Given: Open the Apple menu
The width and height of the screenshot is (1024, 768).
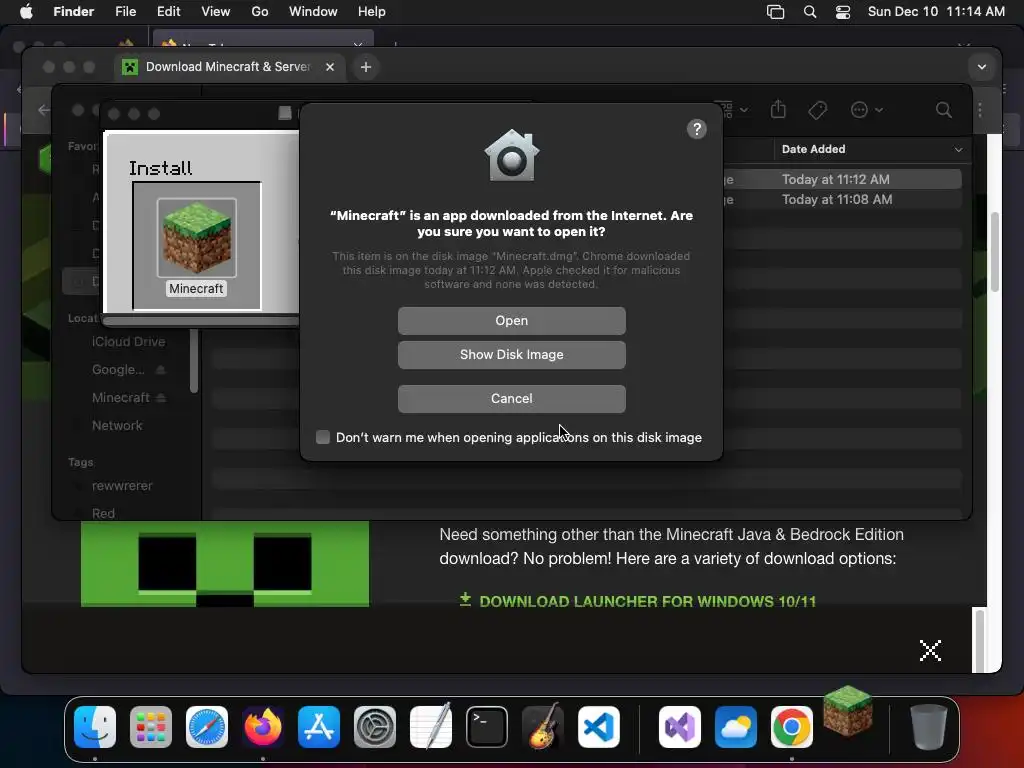Looking at the screenshot, I should coord(26,12).
